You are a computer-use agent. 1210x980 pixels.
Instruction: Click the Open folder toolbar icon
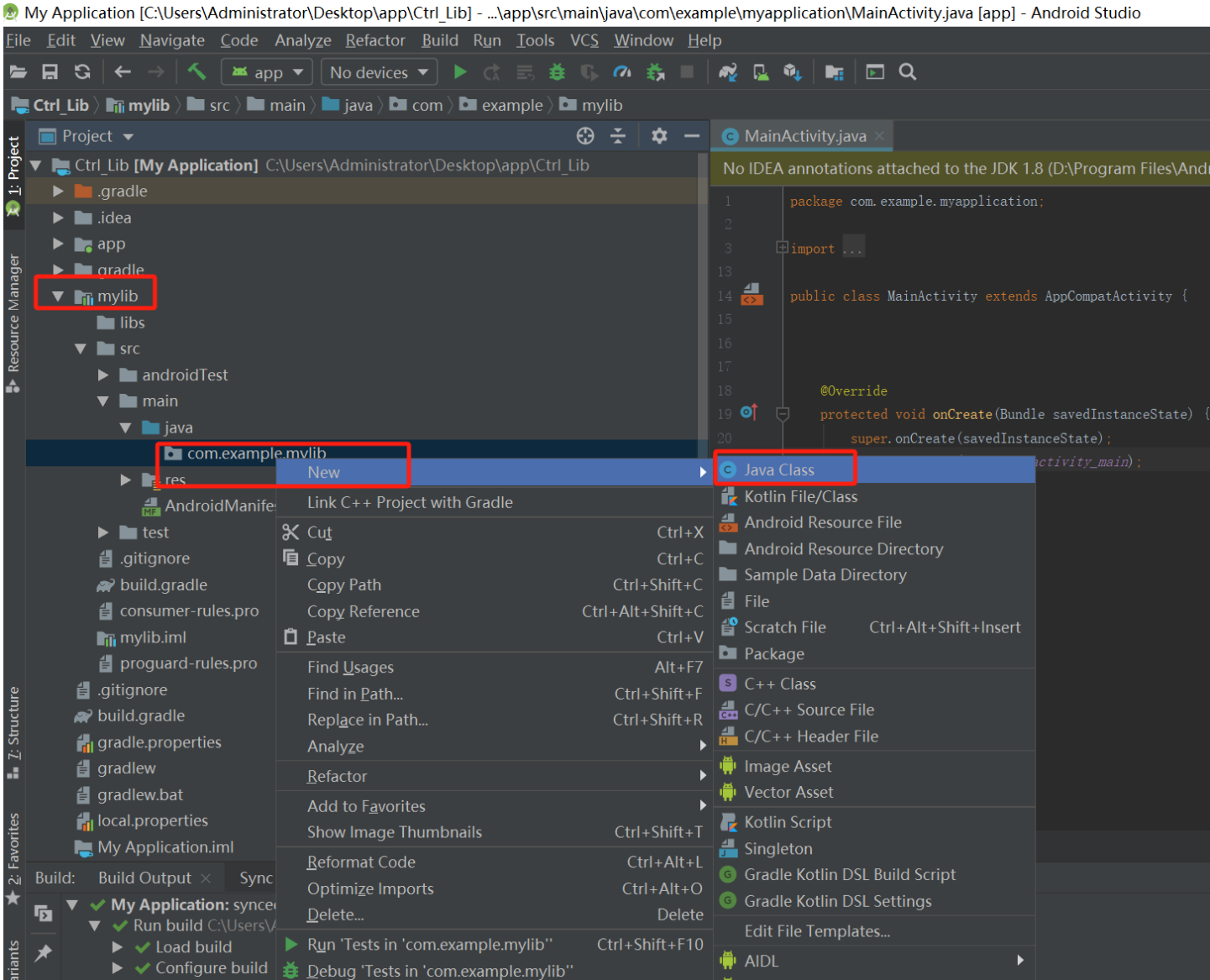click(x=18, y=72)
